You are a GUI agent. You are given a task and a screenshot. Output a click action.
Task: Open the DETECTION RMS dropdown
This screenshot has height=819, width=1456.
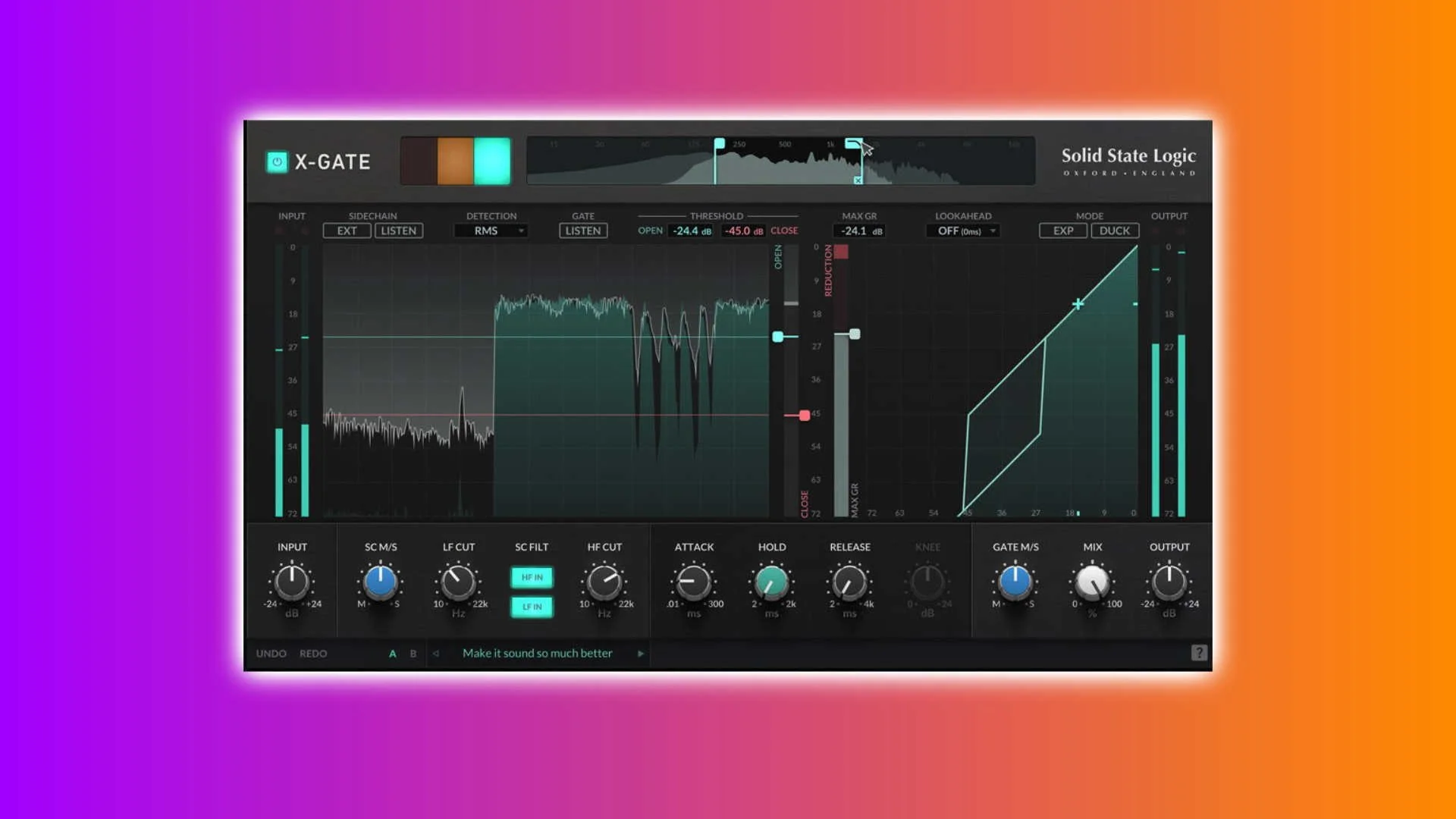[491, 231]
